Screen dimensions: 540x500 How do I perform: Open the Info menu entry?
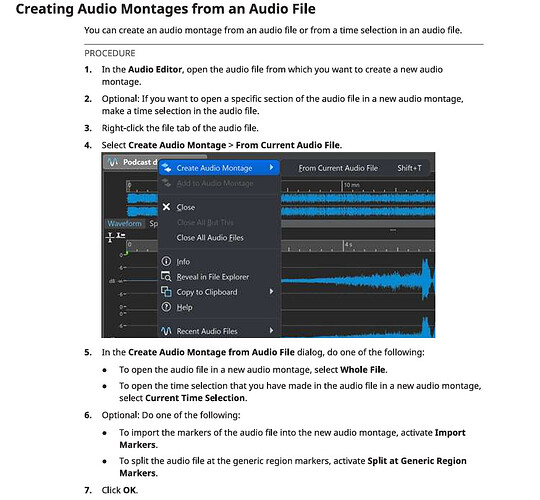point(219,262)
